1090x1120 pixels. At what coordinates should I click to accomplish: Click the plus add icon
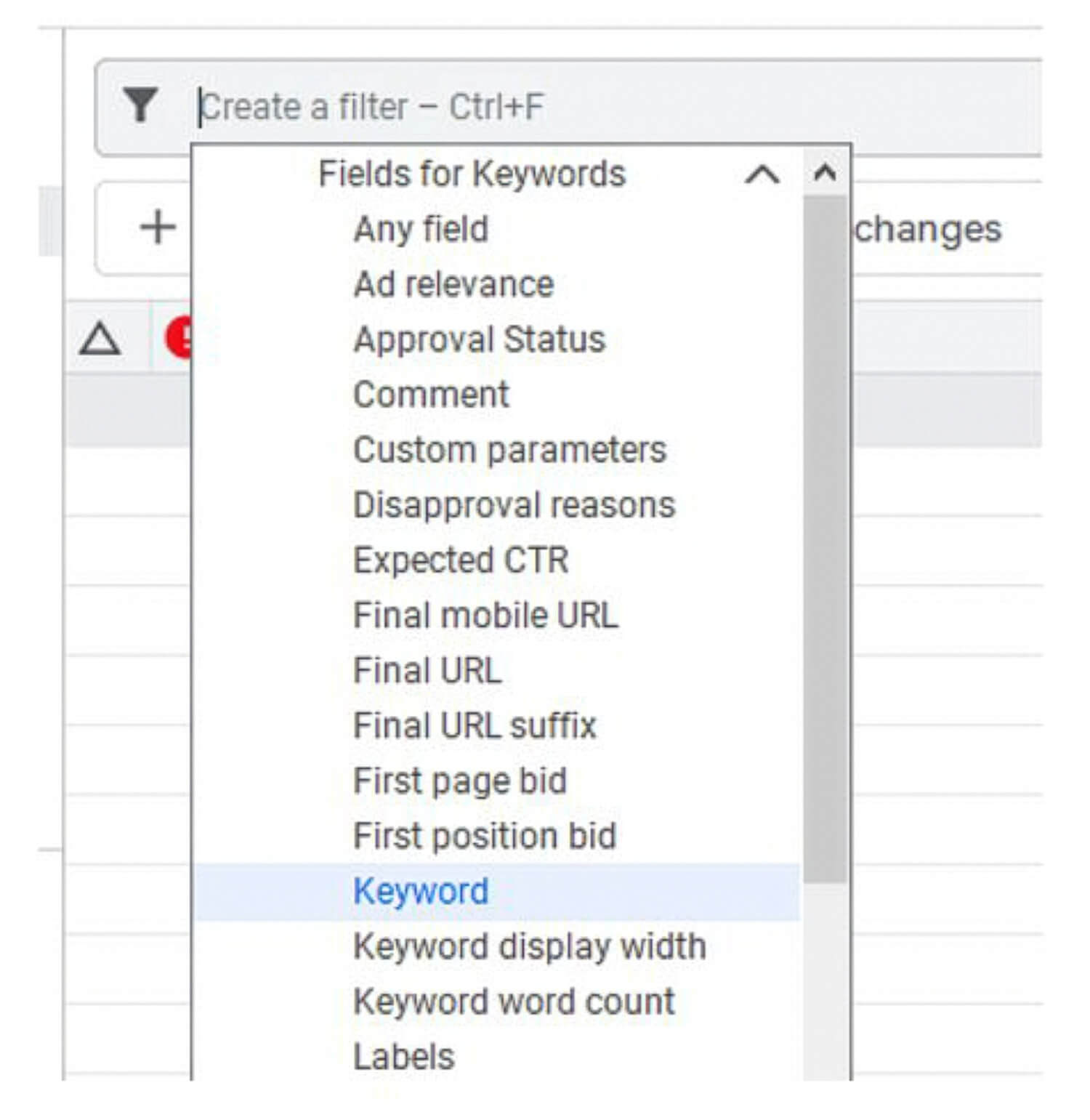[157, 227]
